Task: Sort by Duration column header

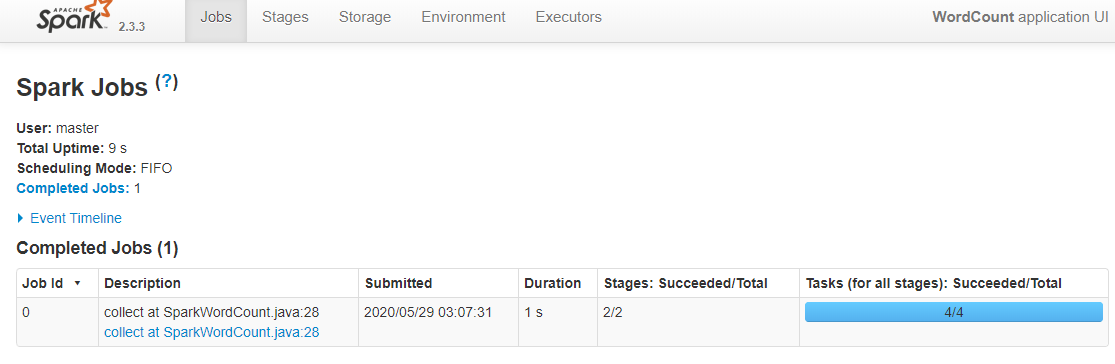Action: [553, 283]
